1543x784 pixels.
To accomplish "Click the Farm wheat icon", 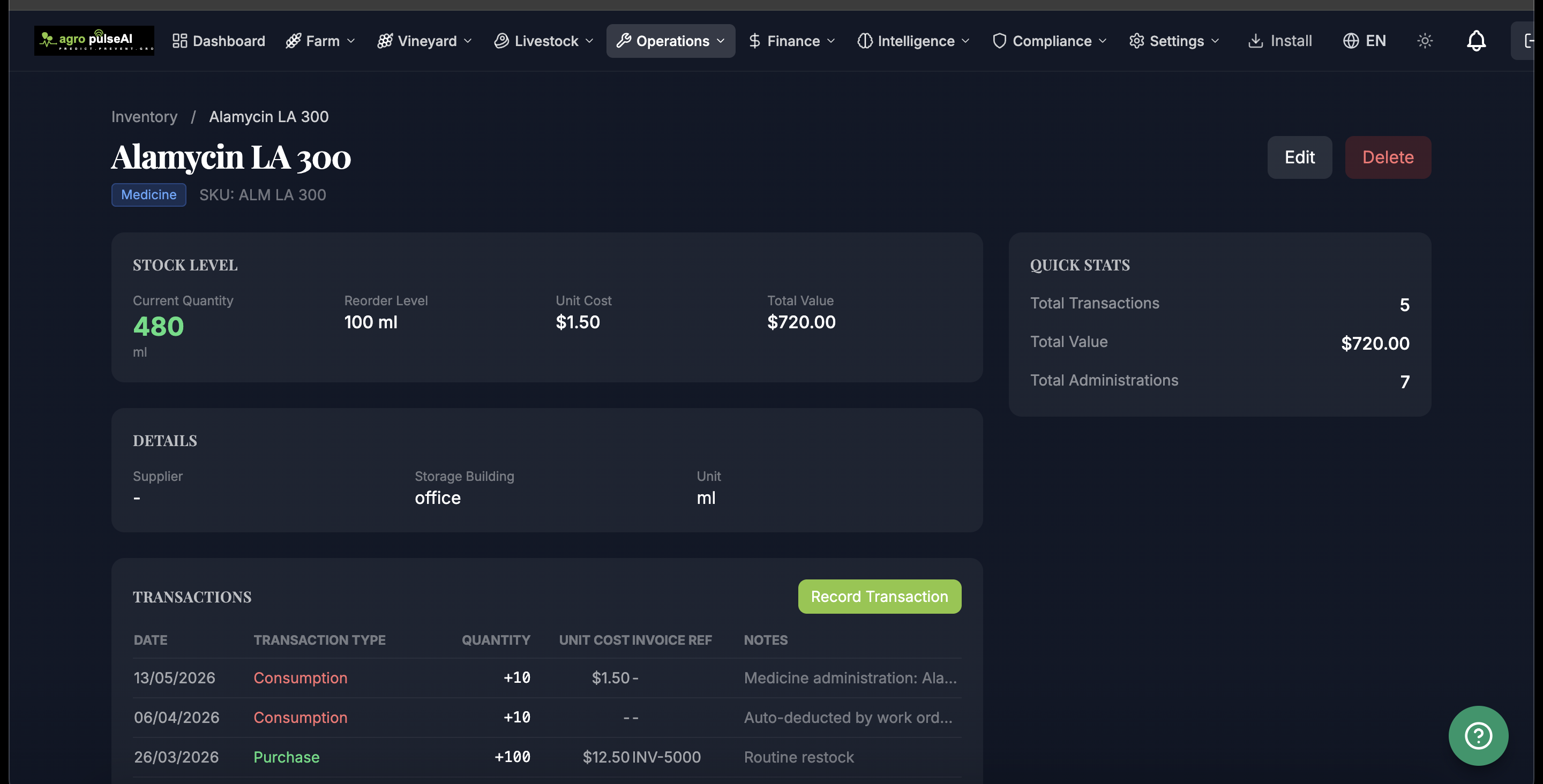I will 294,41.
